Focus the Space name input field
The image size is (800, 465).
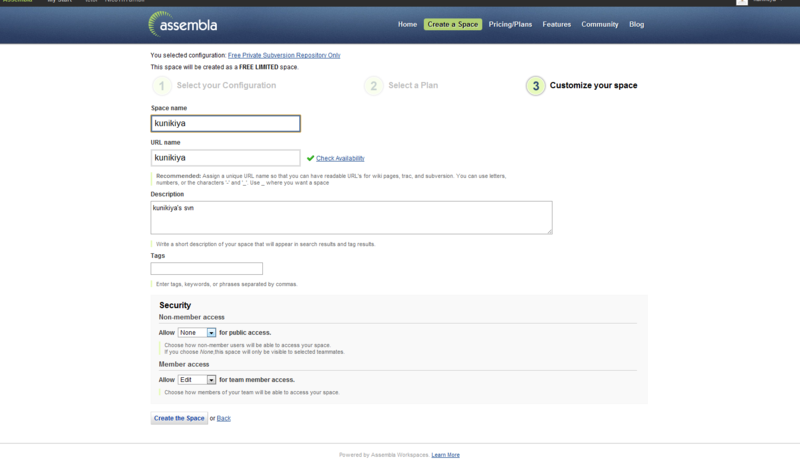click(x=226, y=124)
